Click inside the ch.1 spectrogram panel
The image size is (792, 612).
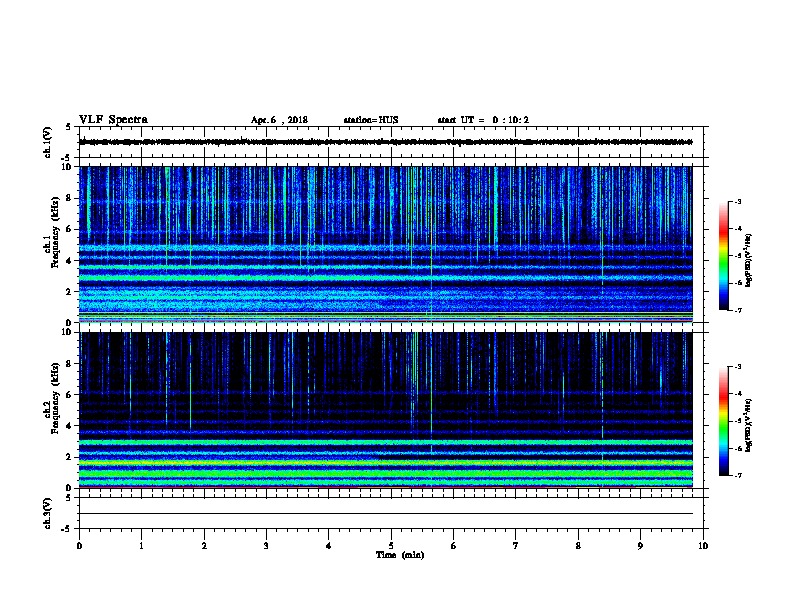point(386,244)
